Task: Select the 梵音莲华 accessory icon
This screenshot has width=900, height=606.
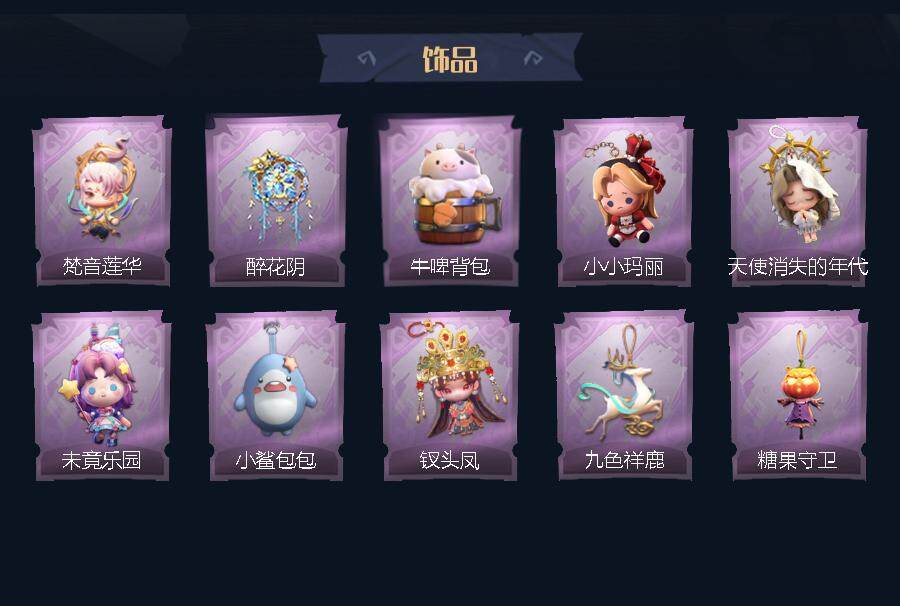Action: pyautogui.click(x=102, y=188)
